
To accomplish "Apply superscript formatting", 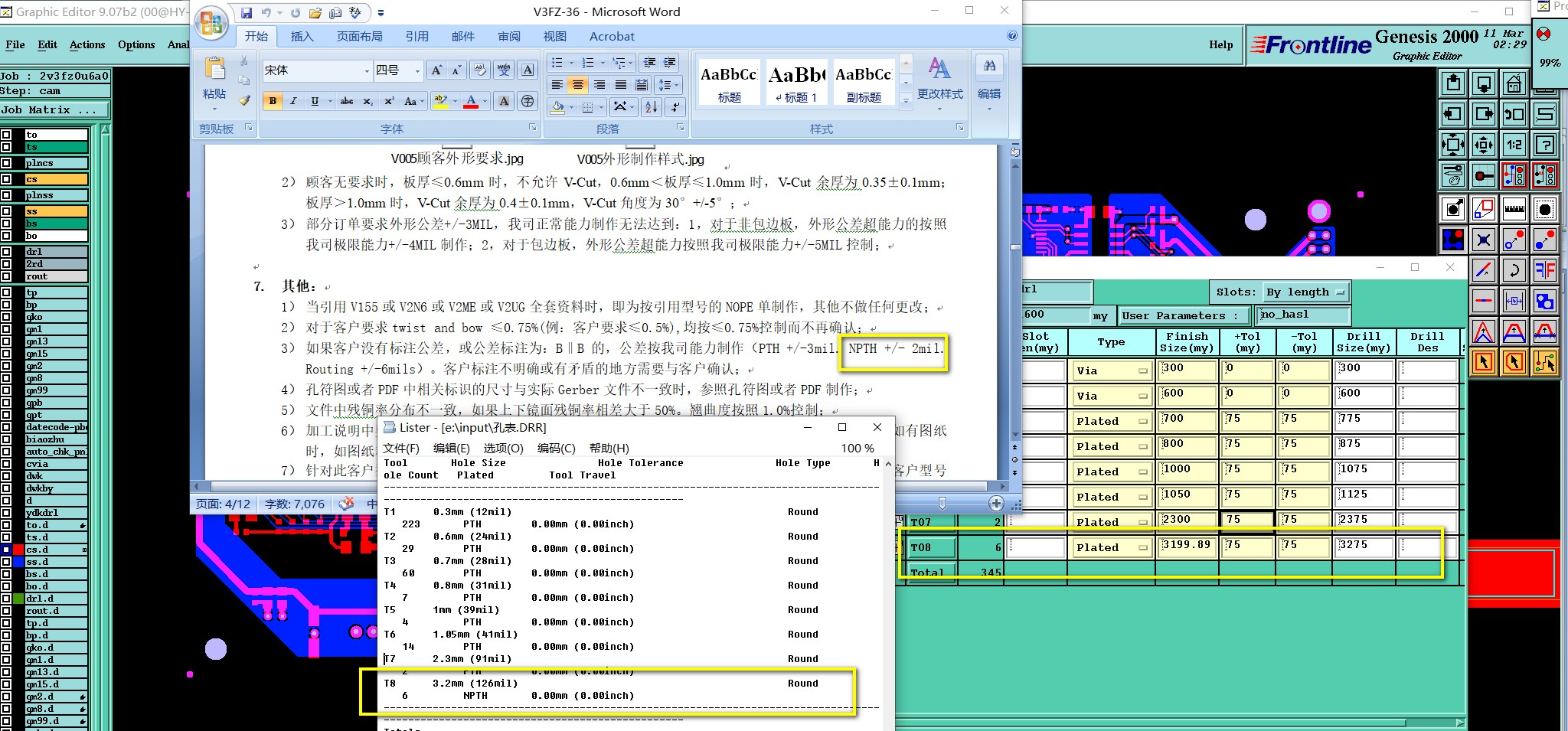I will (389, 101).
